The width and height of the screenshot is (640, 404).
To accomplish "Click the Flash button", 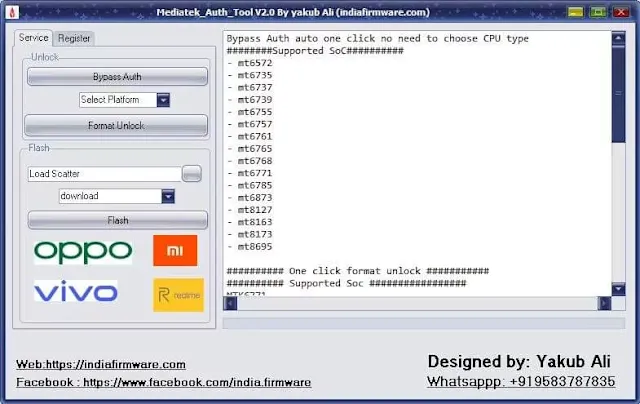I will (x=118, y=220).
